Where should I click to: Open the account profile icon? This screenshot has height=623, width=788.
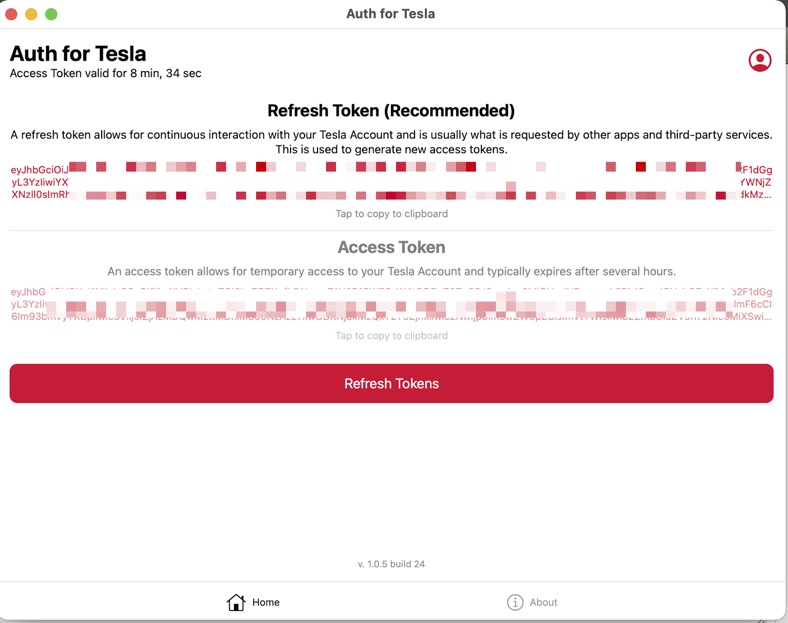tap(759, 60)
